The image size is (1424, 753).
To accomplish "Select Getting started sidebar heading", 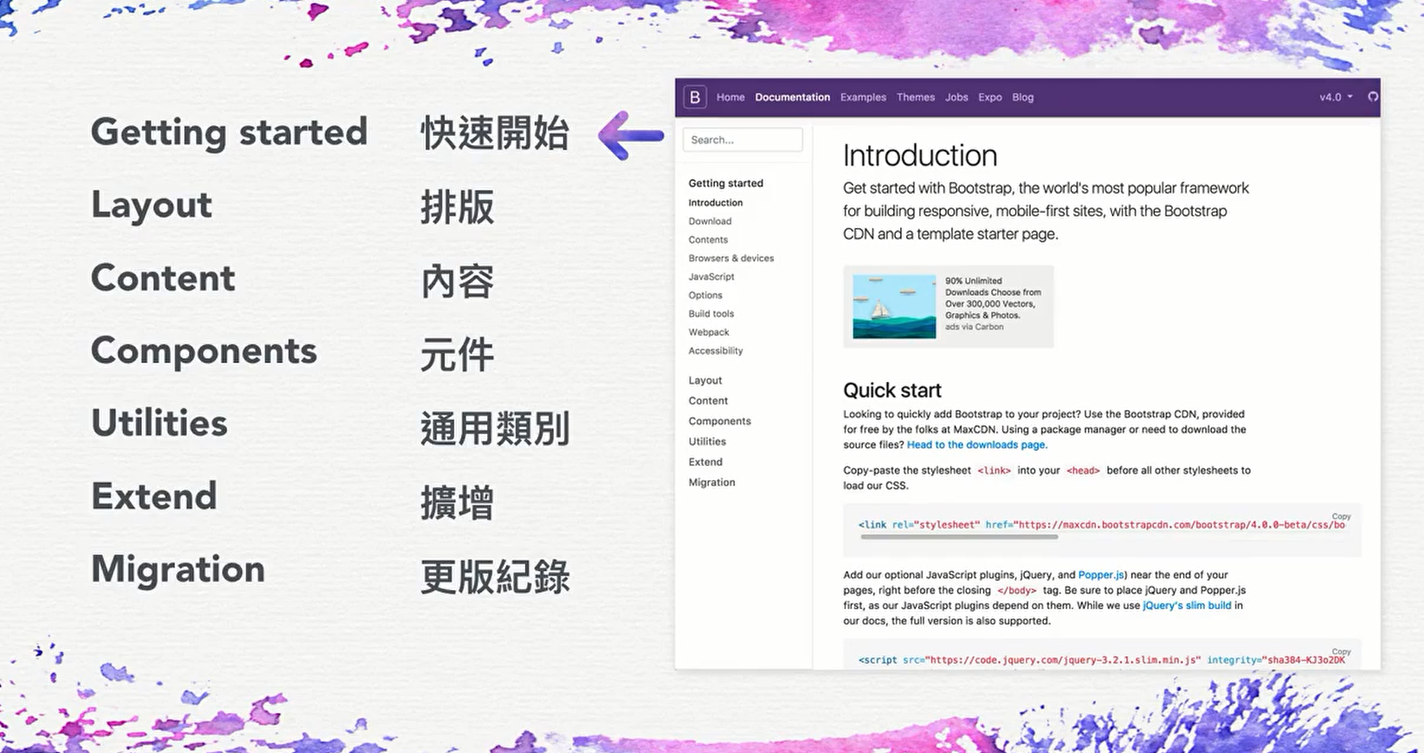I will [x=725, y=183].
